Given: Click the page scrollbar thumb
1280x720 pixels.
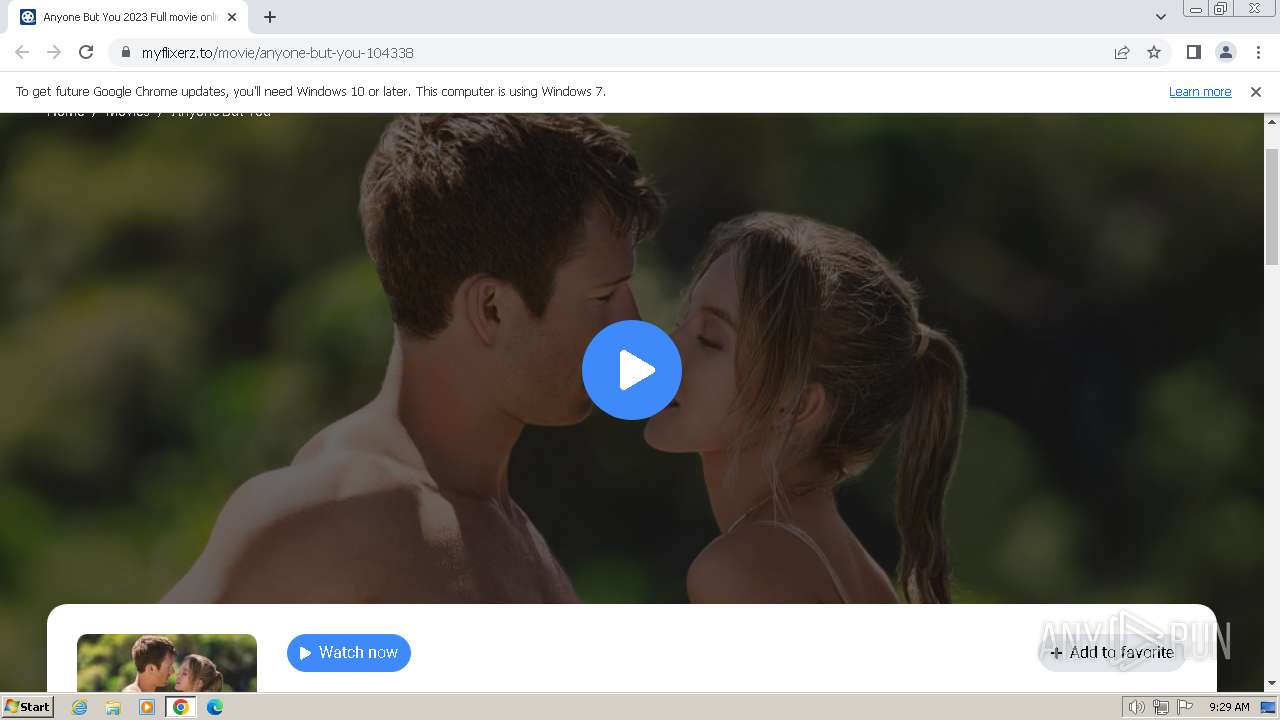Looking at the screenshot, I should click(1272, 206).
